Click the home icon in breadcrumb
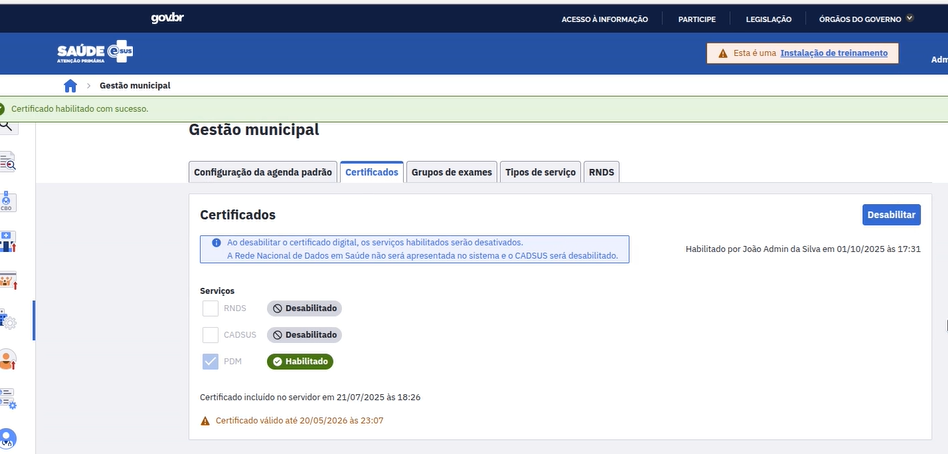 tap(70, 86)
